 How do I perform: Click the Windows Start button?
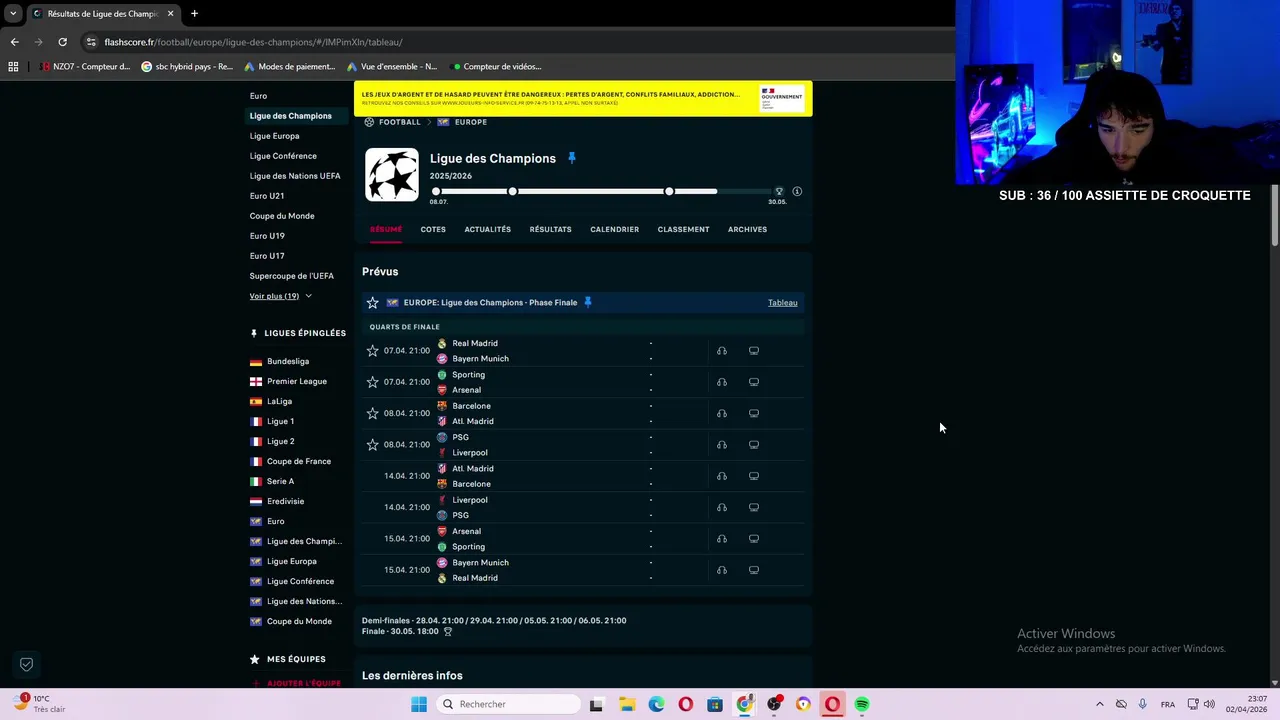tap(419, 704)
